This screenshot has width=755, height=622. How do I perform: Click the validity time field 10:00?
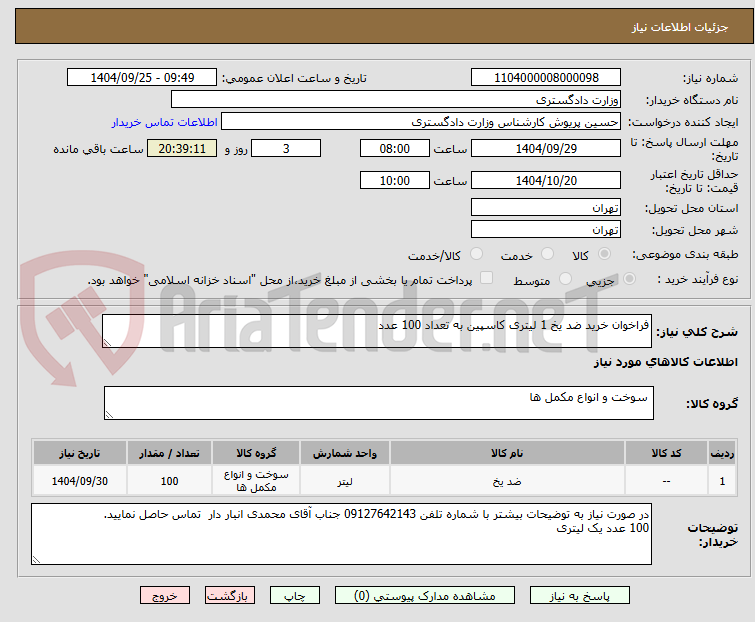(x=394, y=180)
